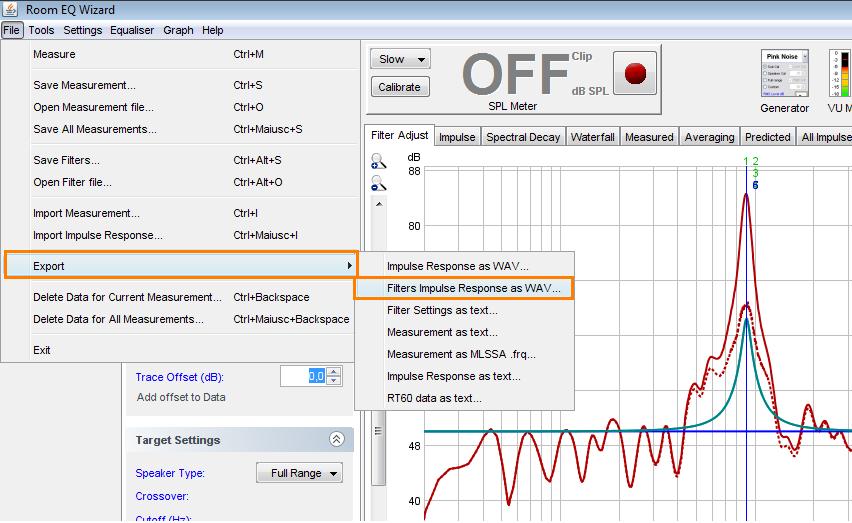The width and height of the screenshot is (852, 523).
Task: Click the Speaker Type: label
Action: (x=170, y=473)
